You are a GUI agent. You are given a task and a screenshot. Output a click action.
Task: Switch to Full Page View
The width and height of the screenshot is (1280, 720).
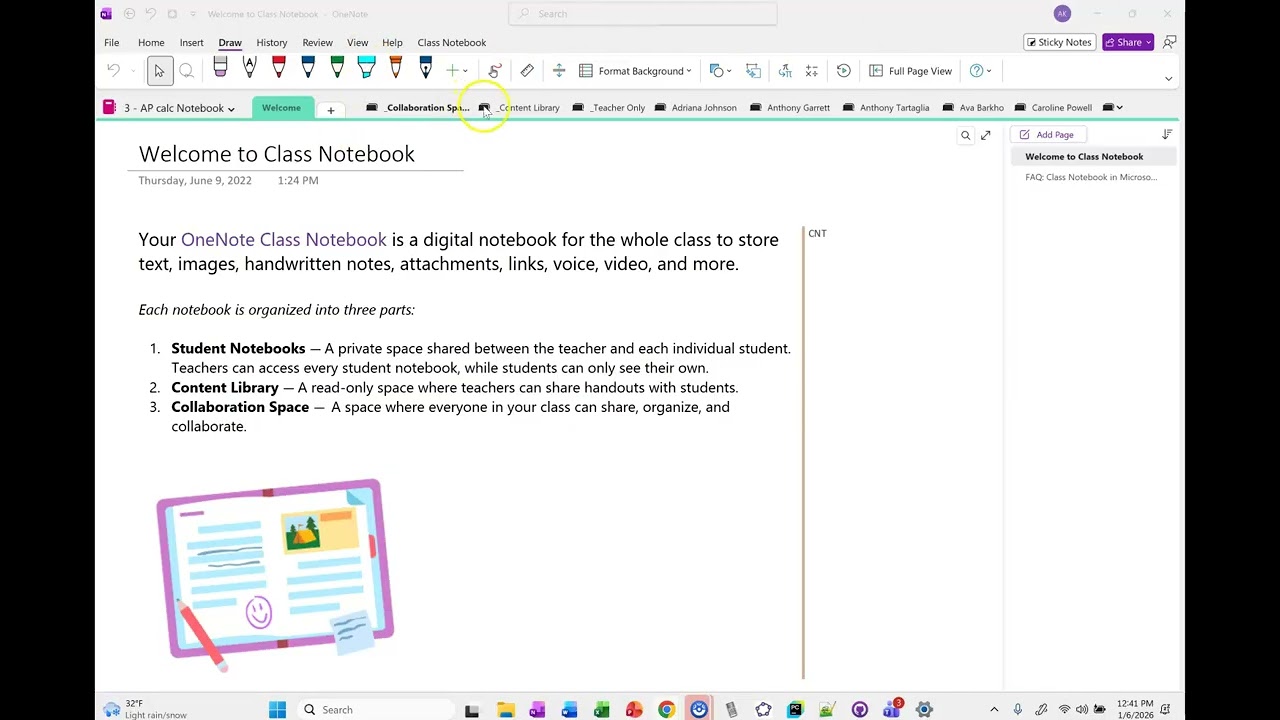pos(910,71)
